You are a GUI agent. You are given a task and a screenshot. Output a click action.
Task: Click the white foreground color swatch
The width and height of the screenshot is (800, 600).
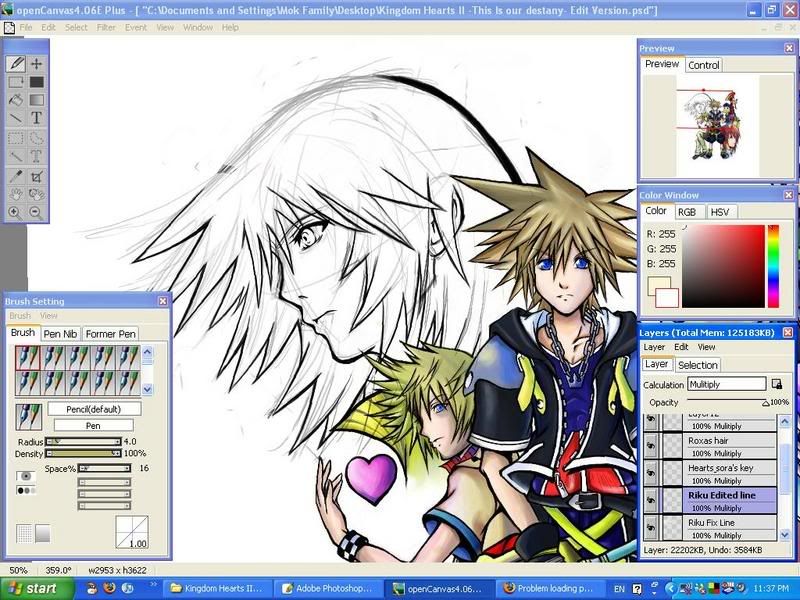tap(667, 298)
